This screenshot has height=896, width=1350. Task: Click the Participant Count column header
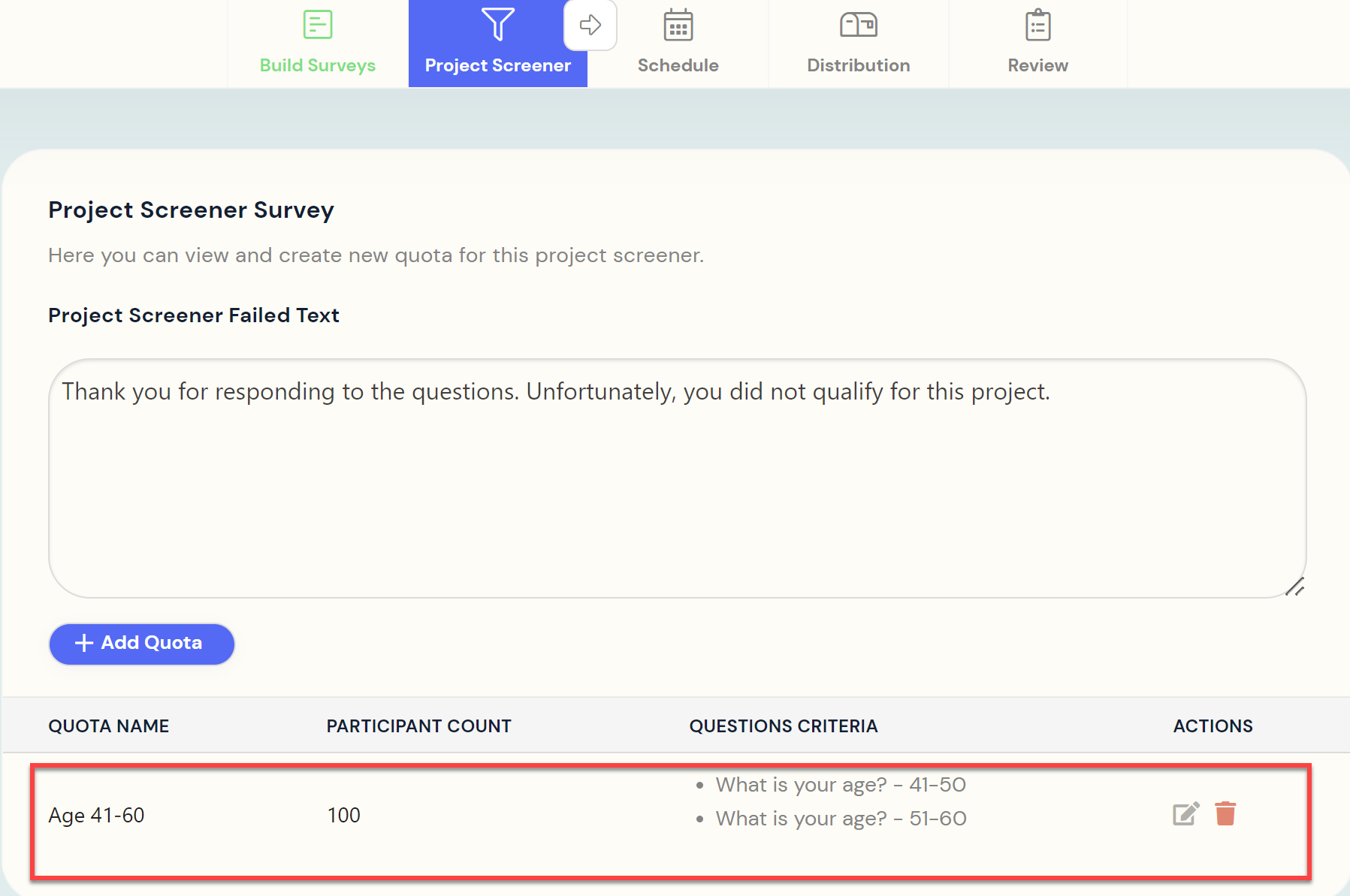pyautogui.click(x=418, y=726)
